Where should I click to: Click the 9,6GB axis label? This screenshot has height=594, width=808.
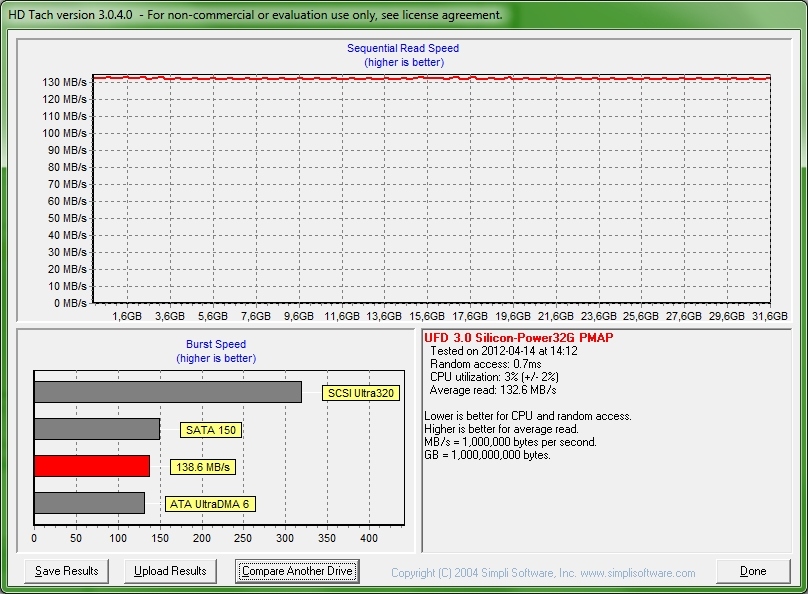pyautogui.click(x=298, y=316)
